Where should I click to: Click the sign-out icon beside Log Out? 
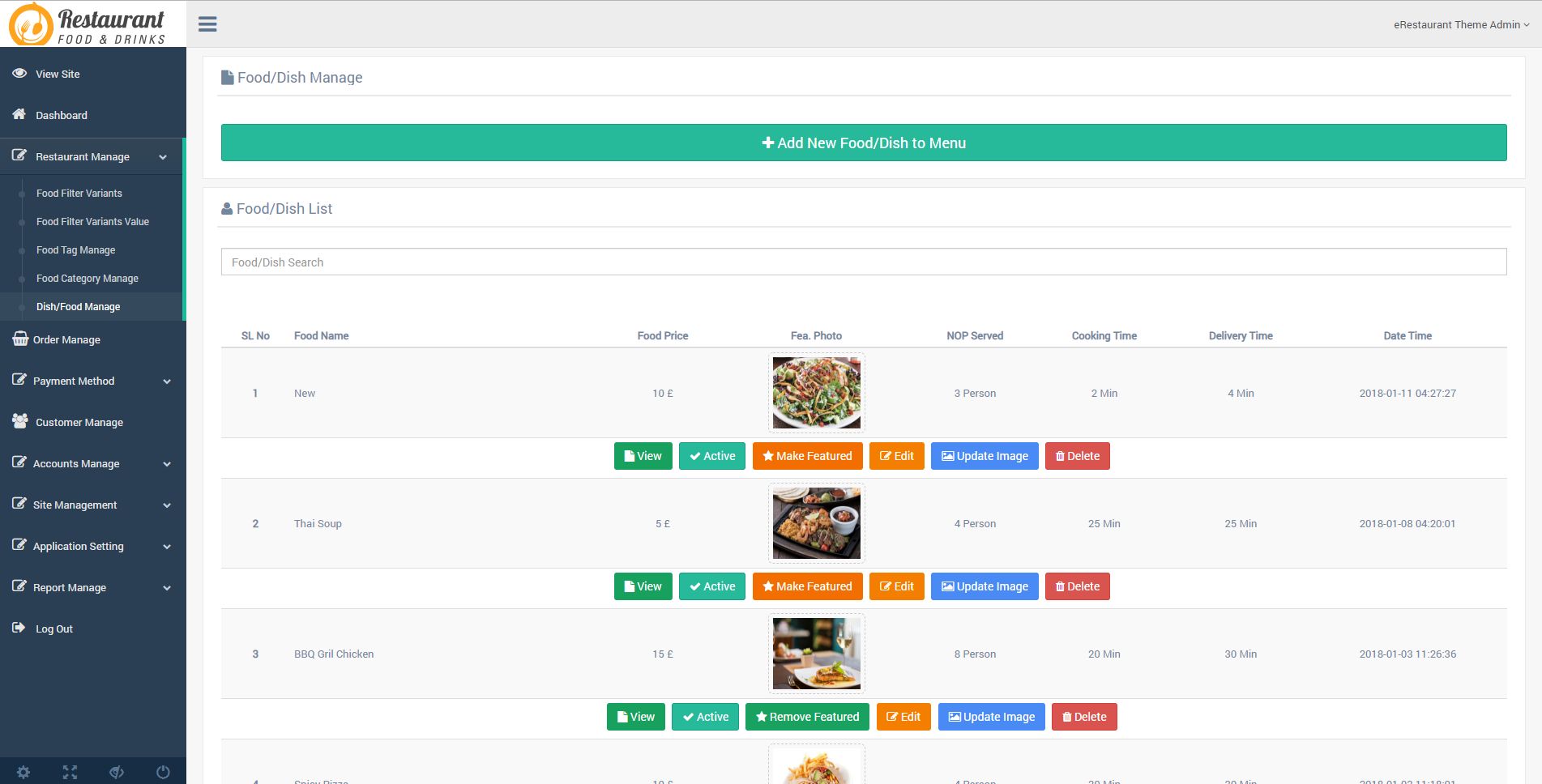pyautogui.click(x=19, y=628)
